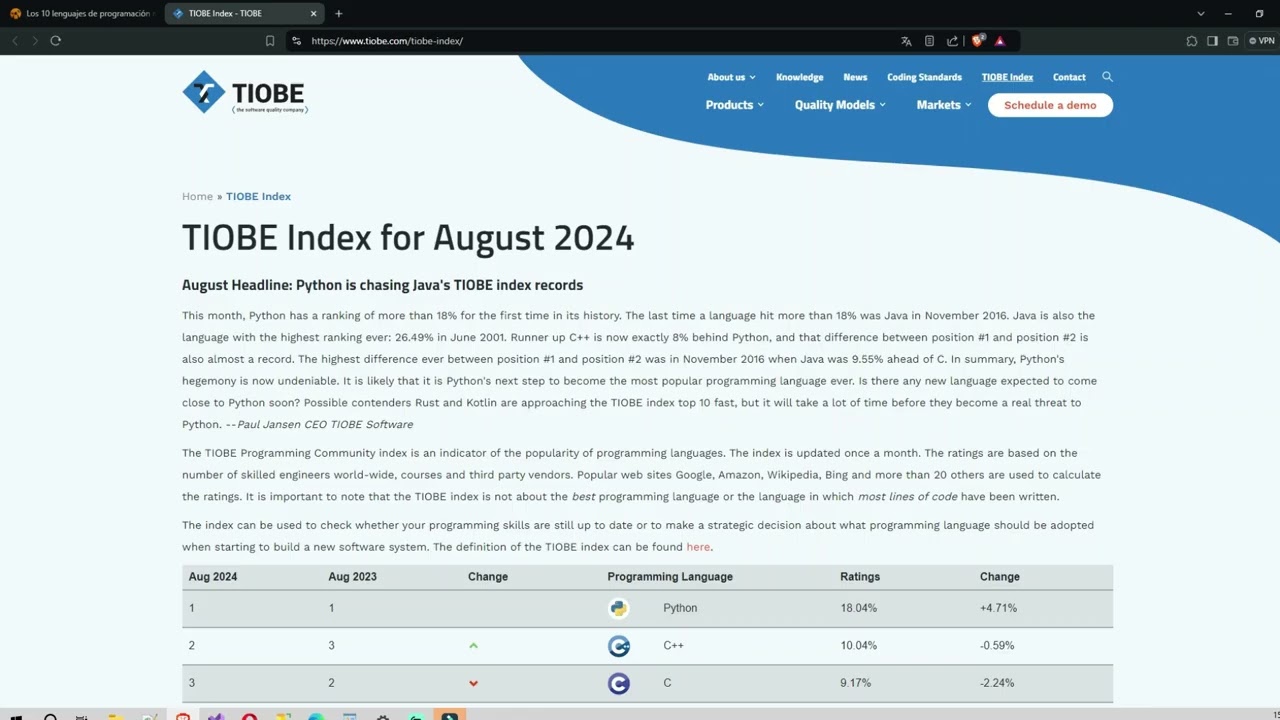The height and width of the screenshot is (720, 1280).
Task: Expand the About us dropdown menu
Action: (731, 77)
